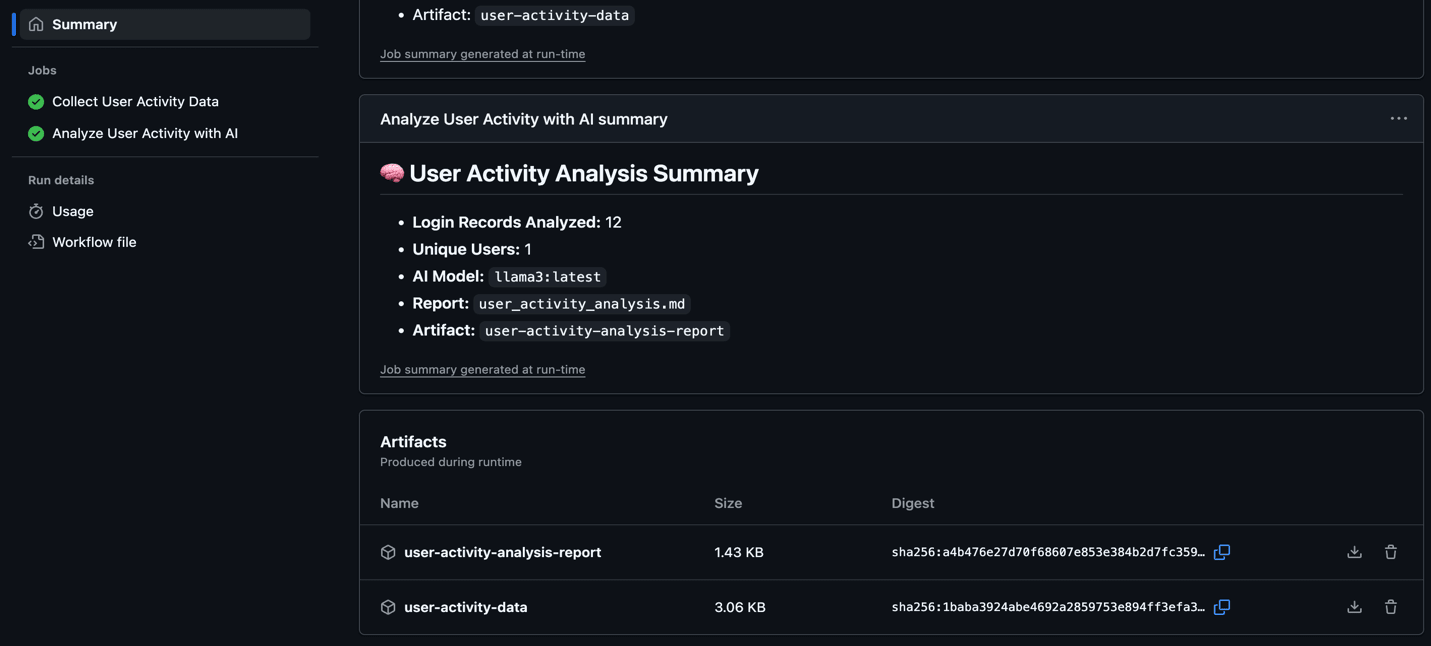Copy digest of user-activity-data

[x=1221, y=607]
